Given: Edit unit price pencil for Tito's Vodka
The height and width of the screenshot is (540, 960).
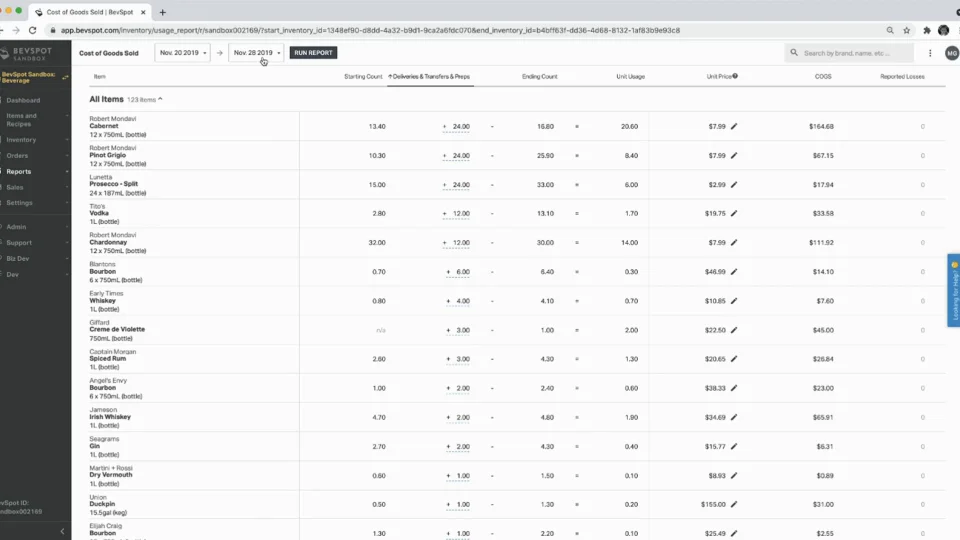Looking at the screenshot, I should [x=733, y=214].
